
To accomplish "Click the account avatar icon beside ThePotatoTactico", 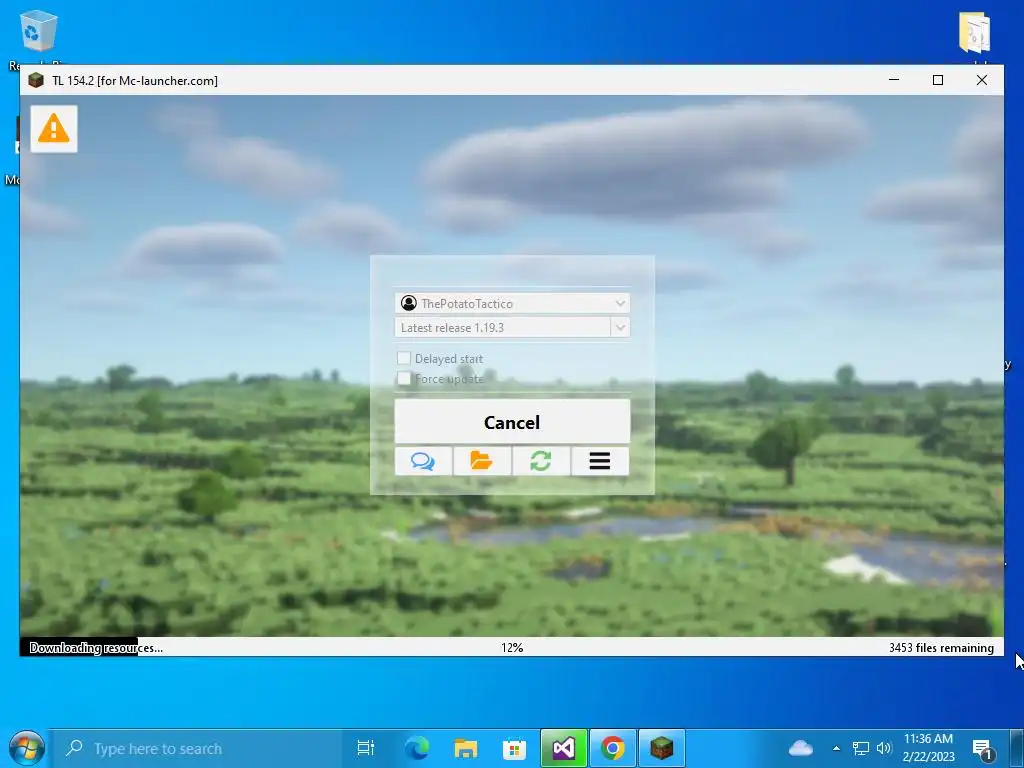I will [409, 303].
